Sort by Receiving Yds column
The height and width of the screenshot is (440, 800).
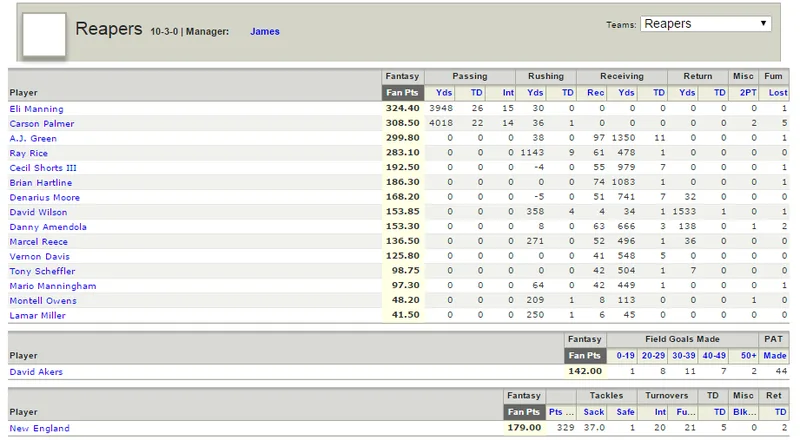[627, 93]
